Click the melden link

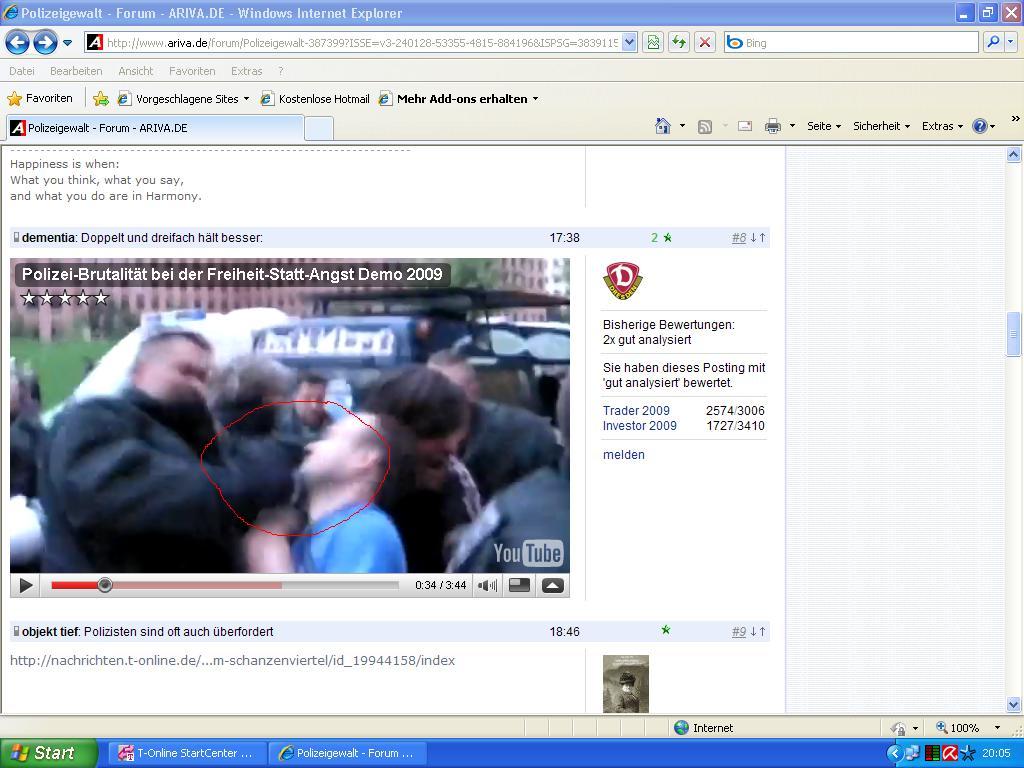click(x=623, y=455)
